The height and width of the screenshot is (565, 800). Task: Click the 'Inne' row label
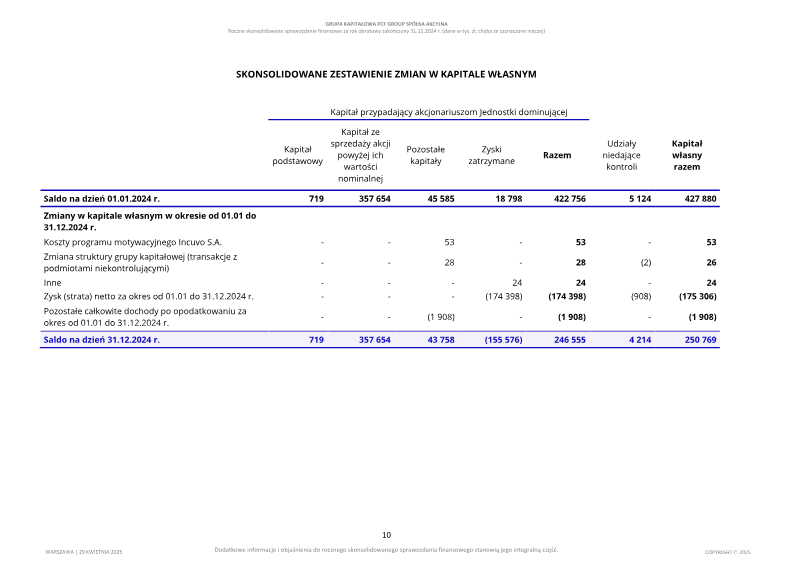pyautogui.click(x=52, y=283)
